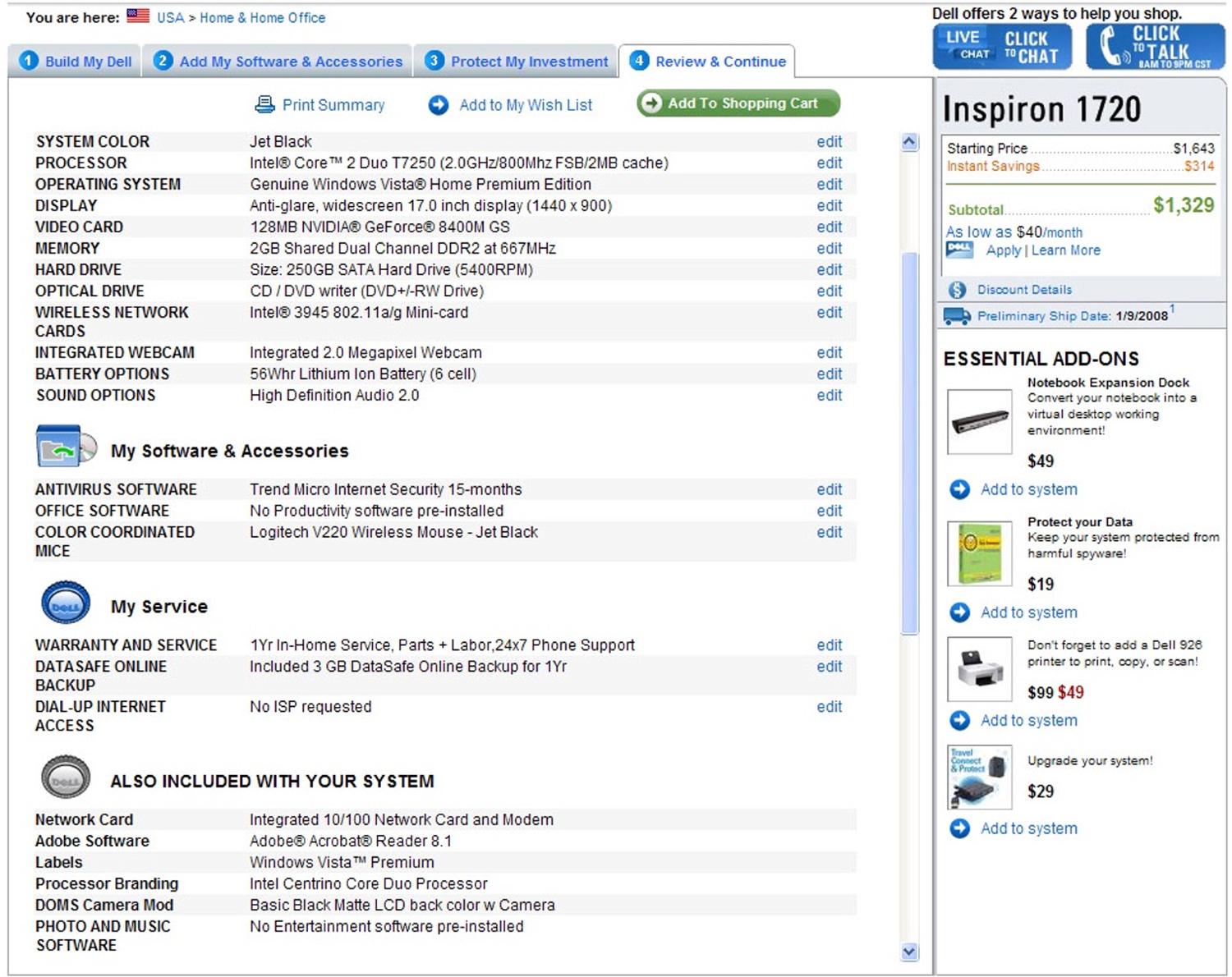Image resolution: width=1232 pixels, height=977 pixels.
Task: Edit the Wireless Network Cards option
Action: pyautogui.click(x=830, y=312)
